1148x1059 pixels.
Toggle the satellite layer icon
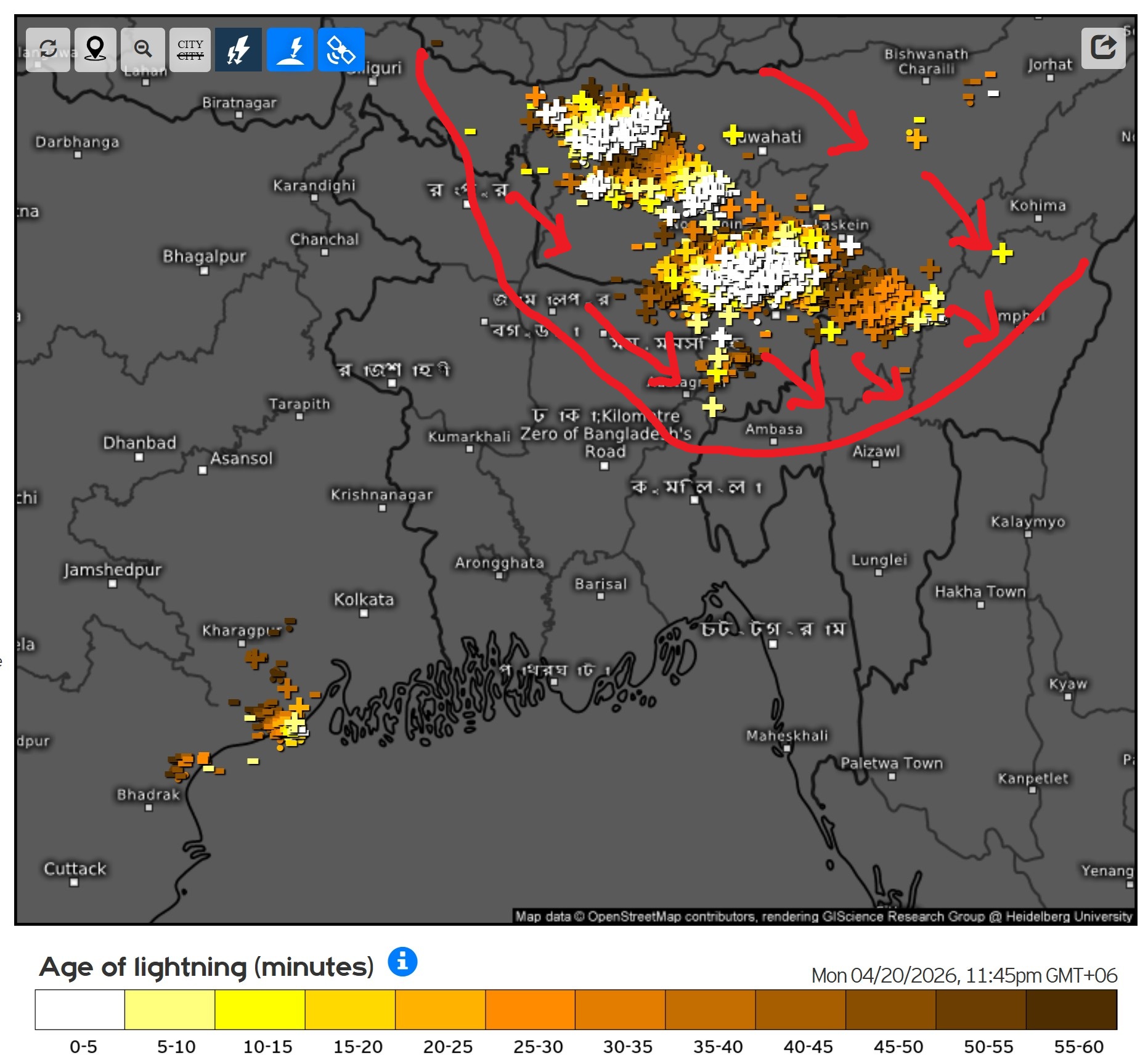coord(341,49)
